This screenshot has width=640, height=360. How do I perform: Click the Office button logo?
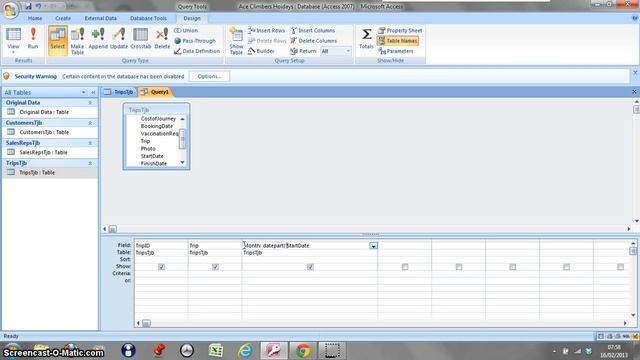(10, 10)
